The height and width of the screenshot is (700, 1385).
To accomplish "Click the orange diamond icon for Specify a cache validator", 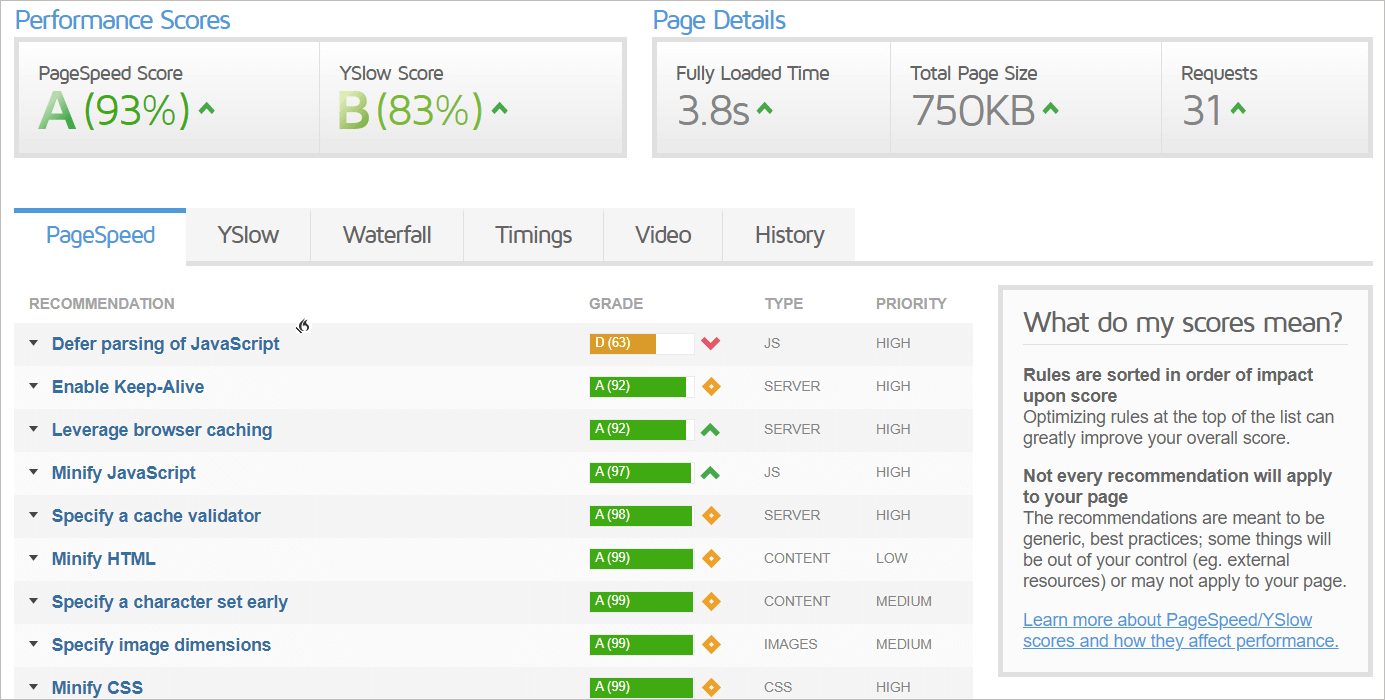I will point(711,516).
